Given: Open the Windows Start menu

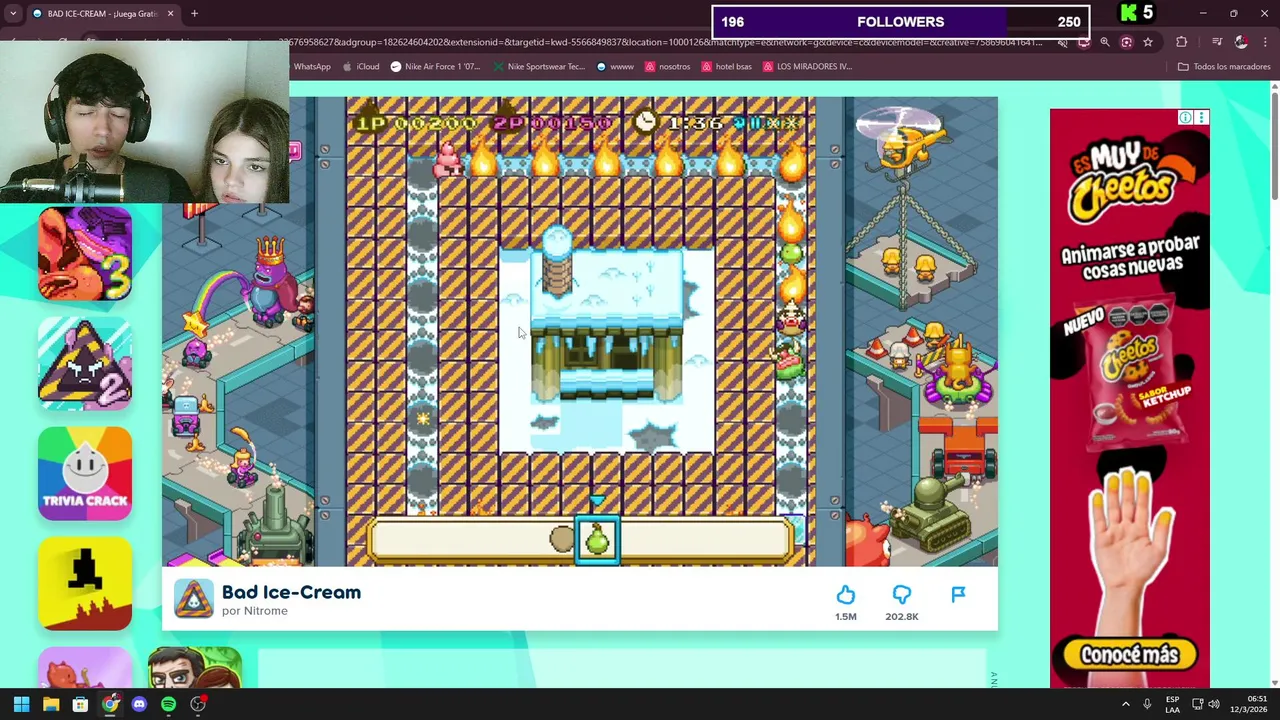Looking at the screenshot, I should [22, 704].
